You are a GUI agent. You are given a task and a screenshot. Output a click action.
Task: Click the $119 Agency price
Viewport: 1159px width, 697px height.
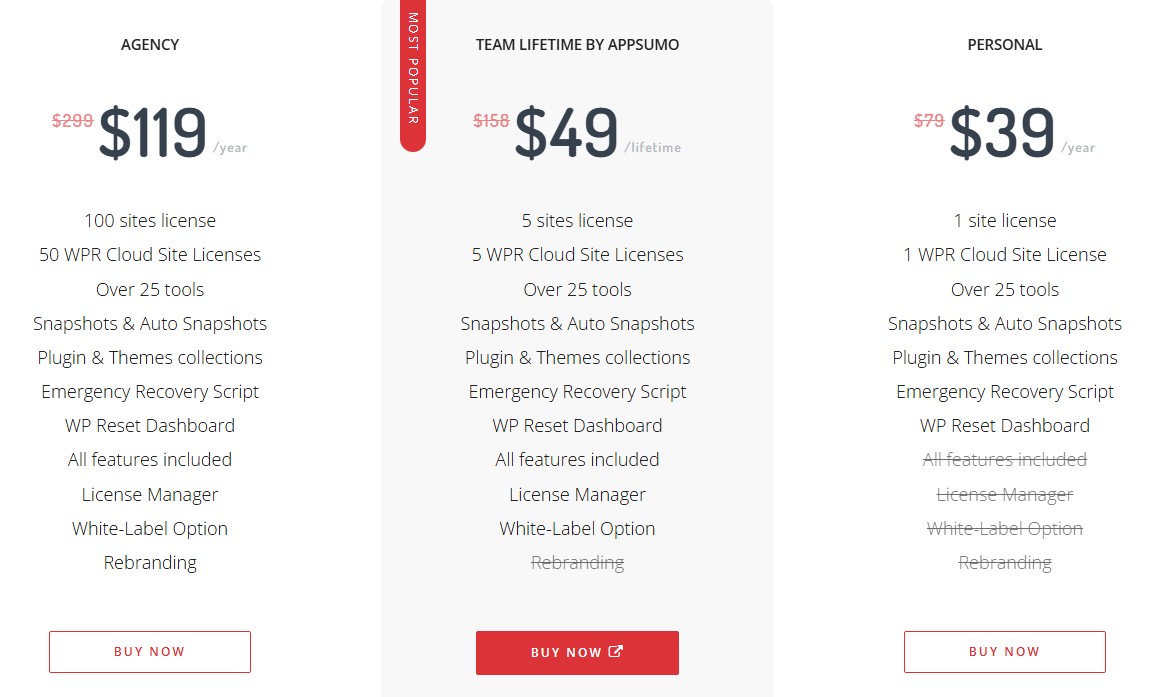(153, 133)
